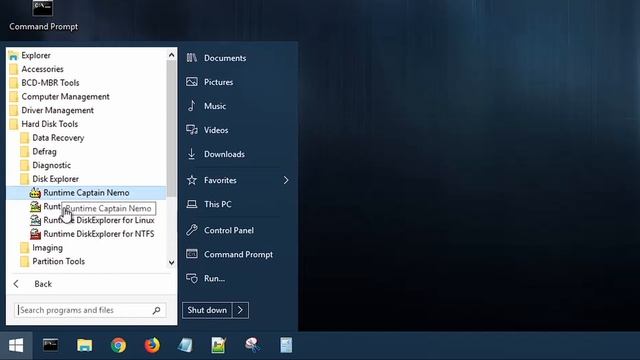Screen dimensions: 640x360
Task: Click the Control Panel wrench icon
Action: (192, 230)
